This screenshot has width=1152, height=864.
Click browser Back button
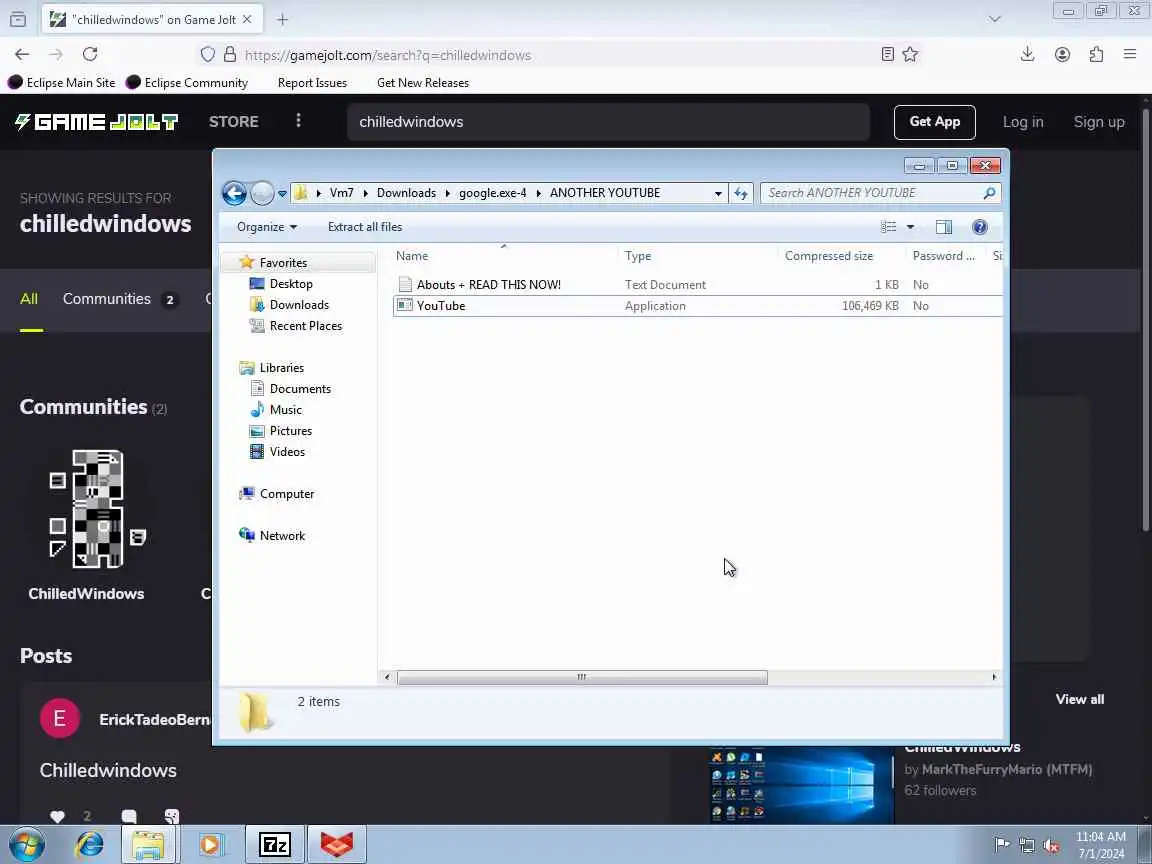pos(22,54)
